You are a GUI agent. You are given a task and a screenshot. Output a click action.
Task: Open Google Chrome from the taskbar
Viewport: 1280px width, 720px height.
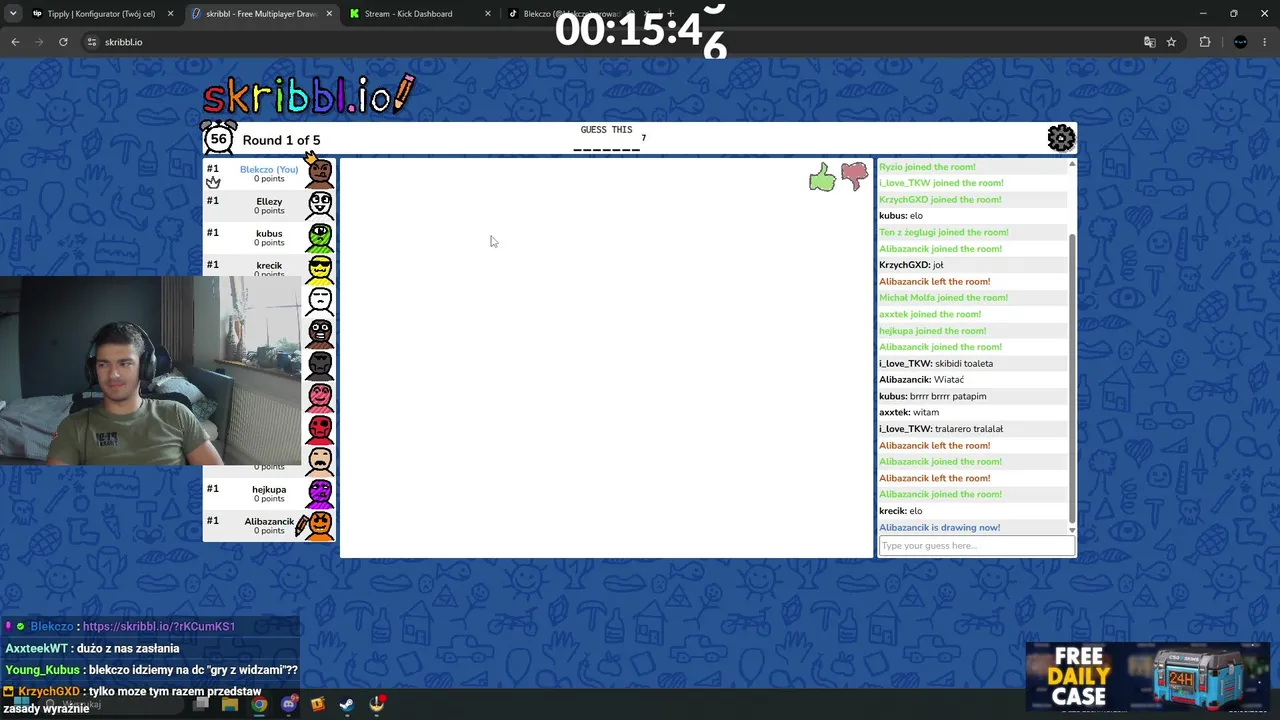pos(259,705)
